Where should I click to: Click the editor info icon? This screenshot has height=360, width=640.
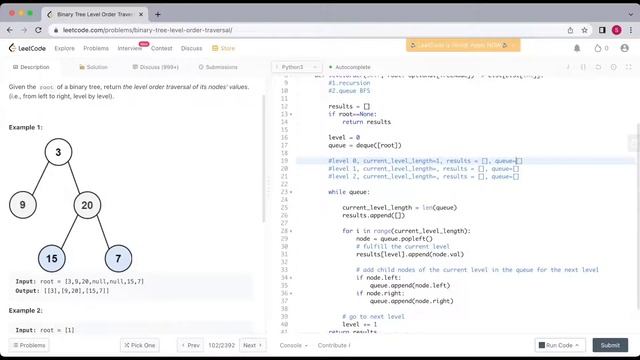(x=568, y=67)
